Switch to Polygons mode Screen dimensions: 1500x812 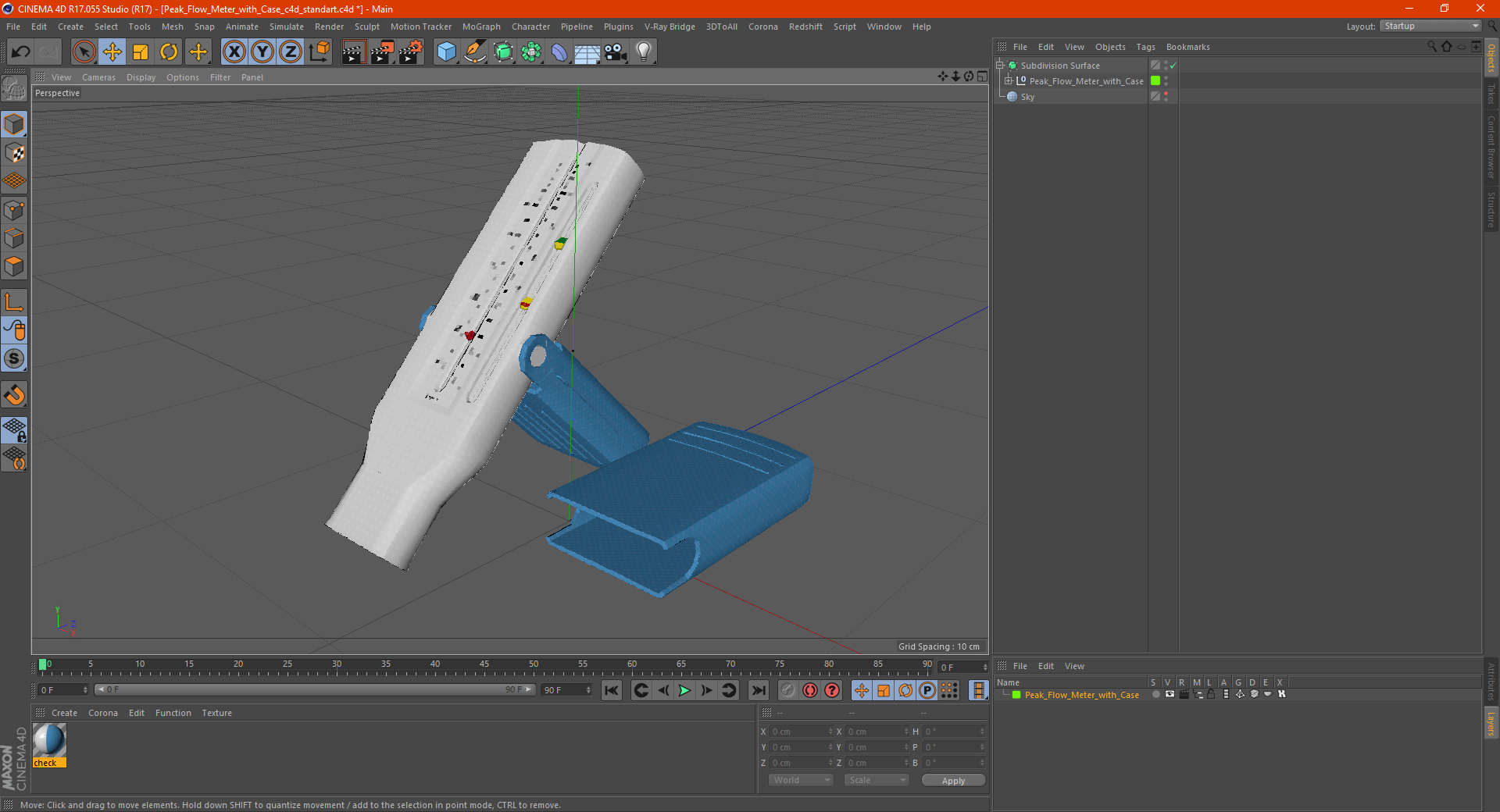pyautogui.click(x=14, y=266)
